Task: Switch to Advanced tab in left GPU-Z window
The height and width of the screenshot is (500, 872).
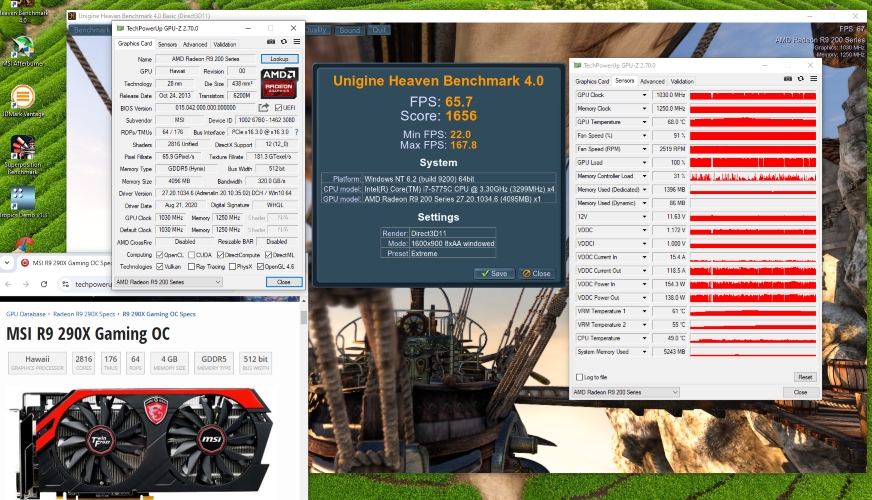Action: [x=195, y=44]
